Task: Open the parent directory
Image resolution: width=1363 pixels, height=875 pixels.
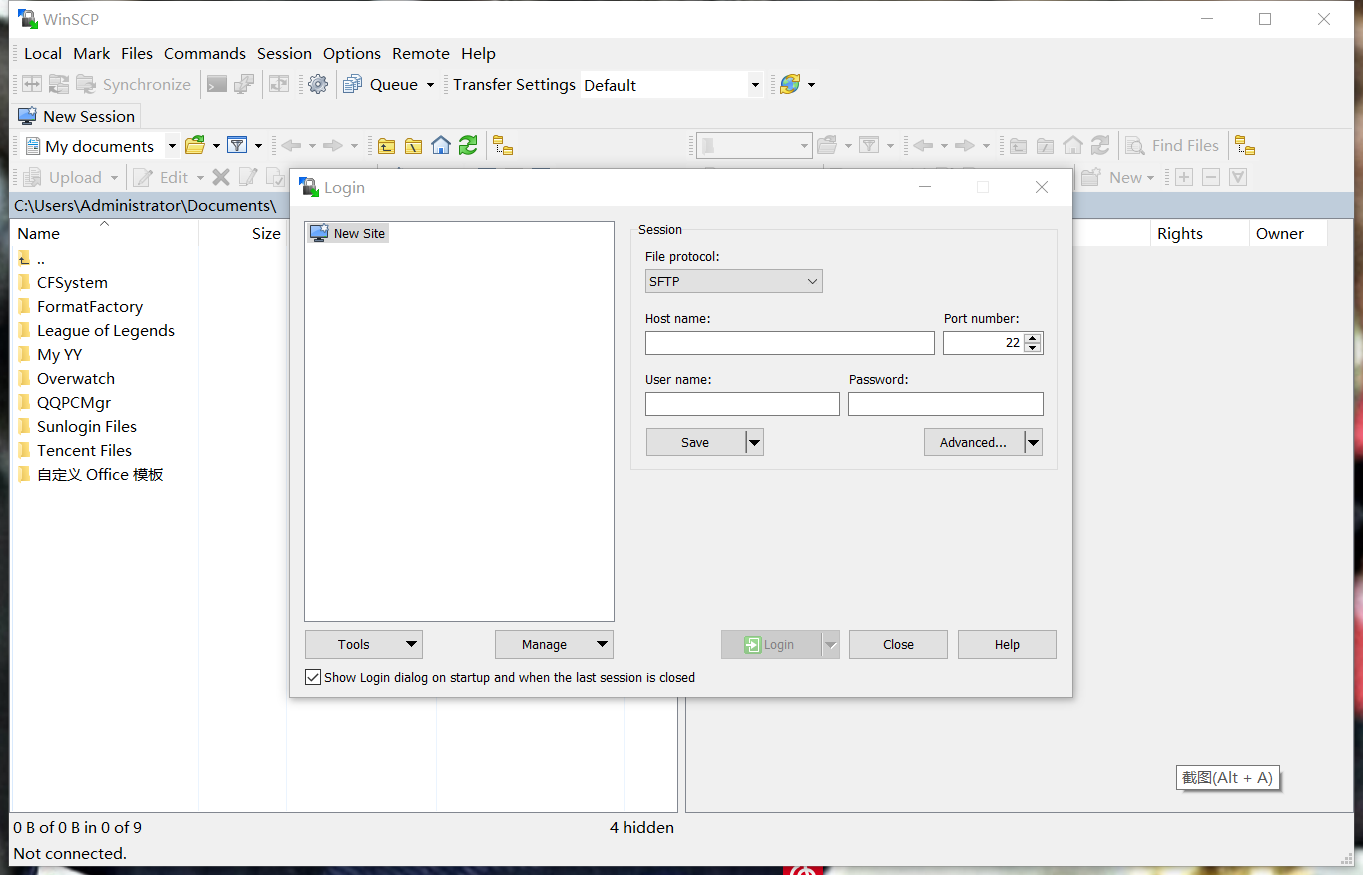Action: (x=386, y=145)
